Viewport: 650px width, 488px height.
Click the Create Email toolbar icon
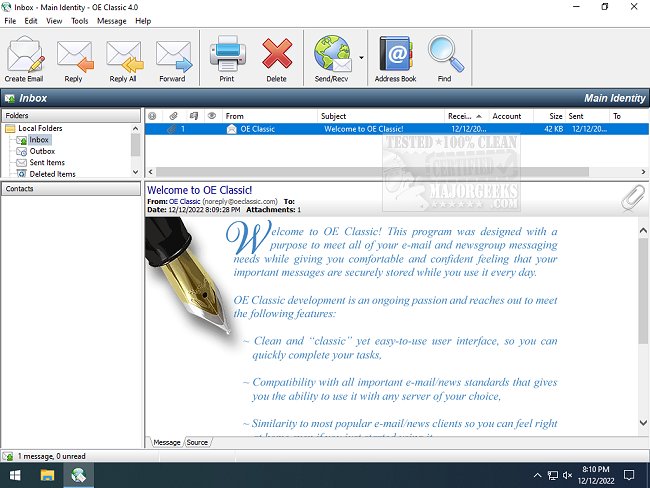(24, 56)
